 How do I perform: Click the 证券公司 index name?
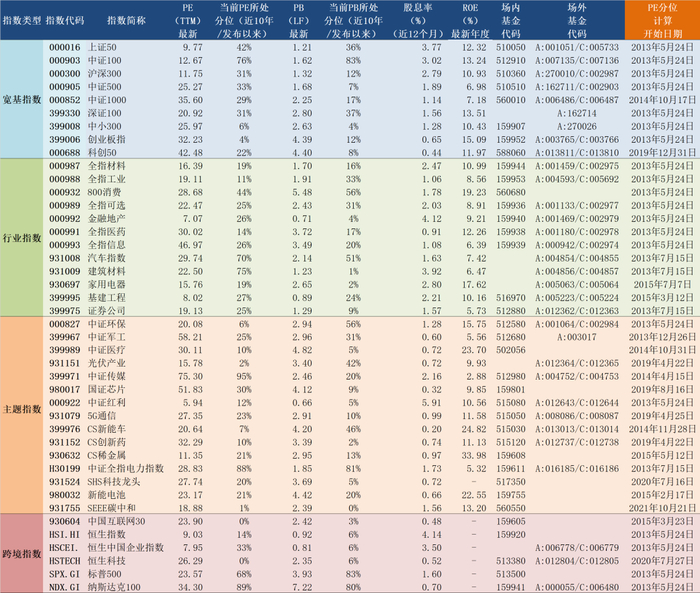[107, 311]
